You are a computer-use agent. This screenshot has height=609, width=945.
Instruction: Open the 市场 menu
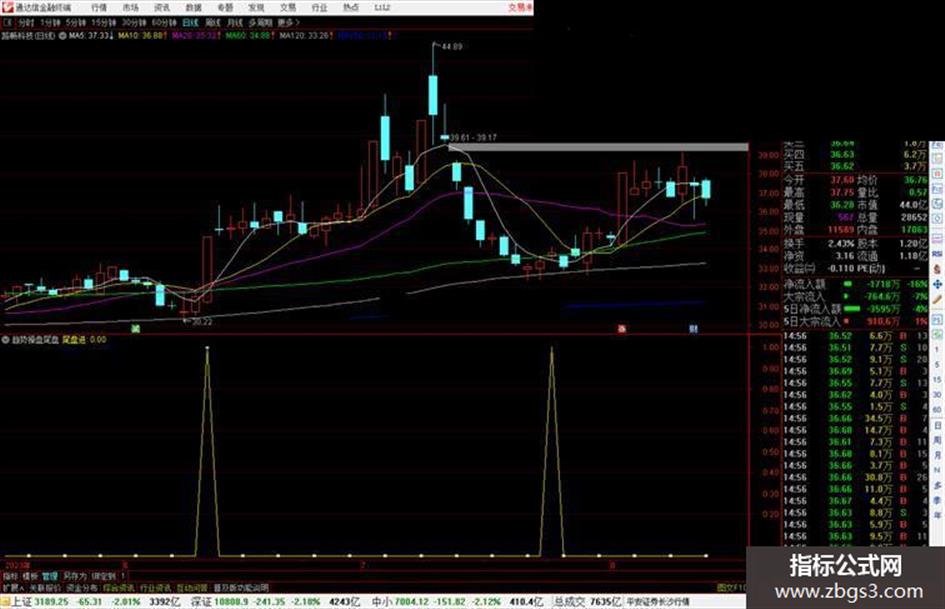tap(130, 7)
